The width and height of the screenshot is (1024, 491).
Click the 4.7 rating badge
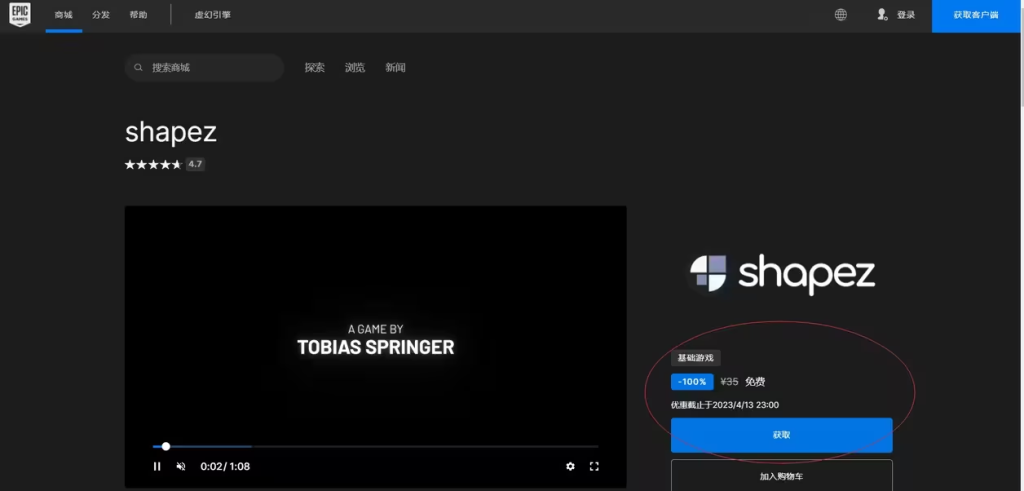(x=195, y=165)
